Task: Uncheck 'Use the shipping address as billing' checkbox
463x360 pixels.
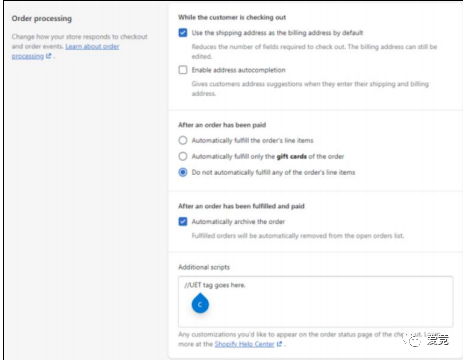Action: pos(183,33)
